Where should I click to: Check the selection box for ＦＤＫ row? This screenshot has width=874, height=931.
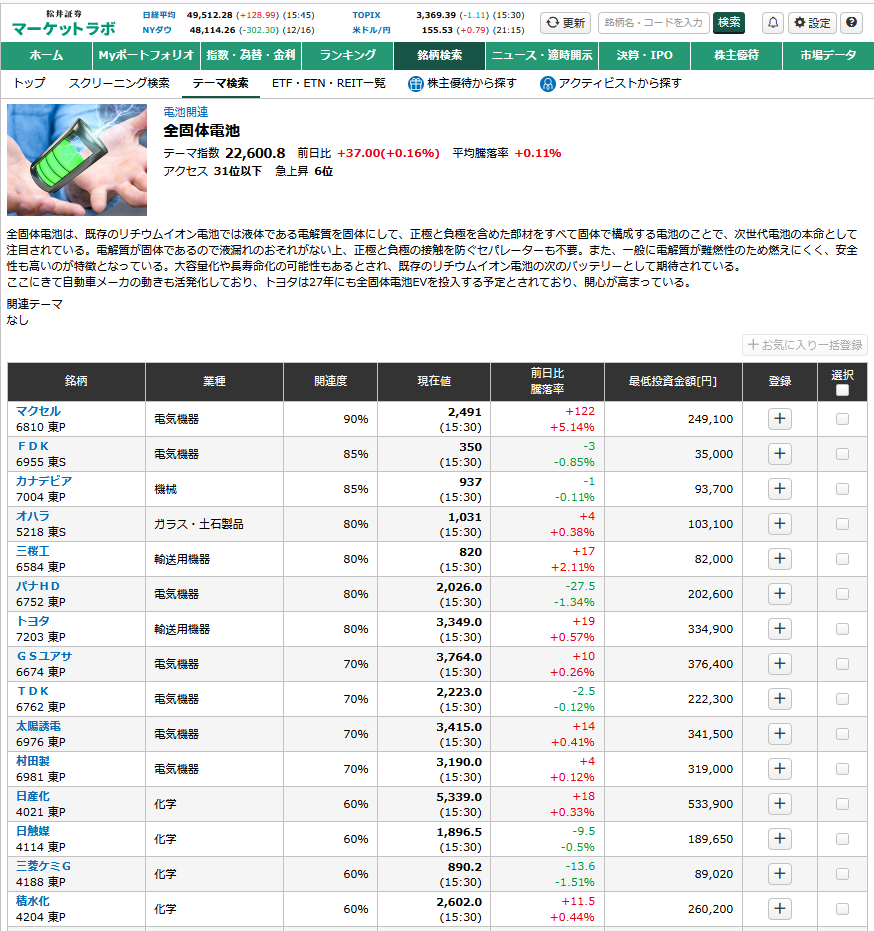(x=842, y=454)
